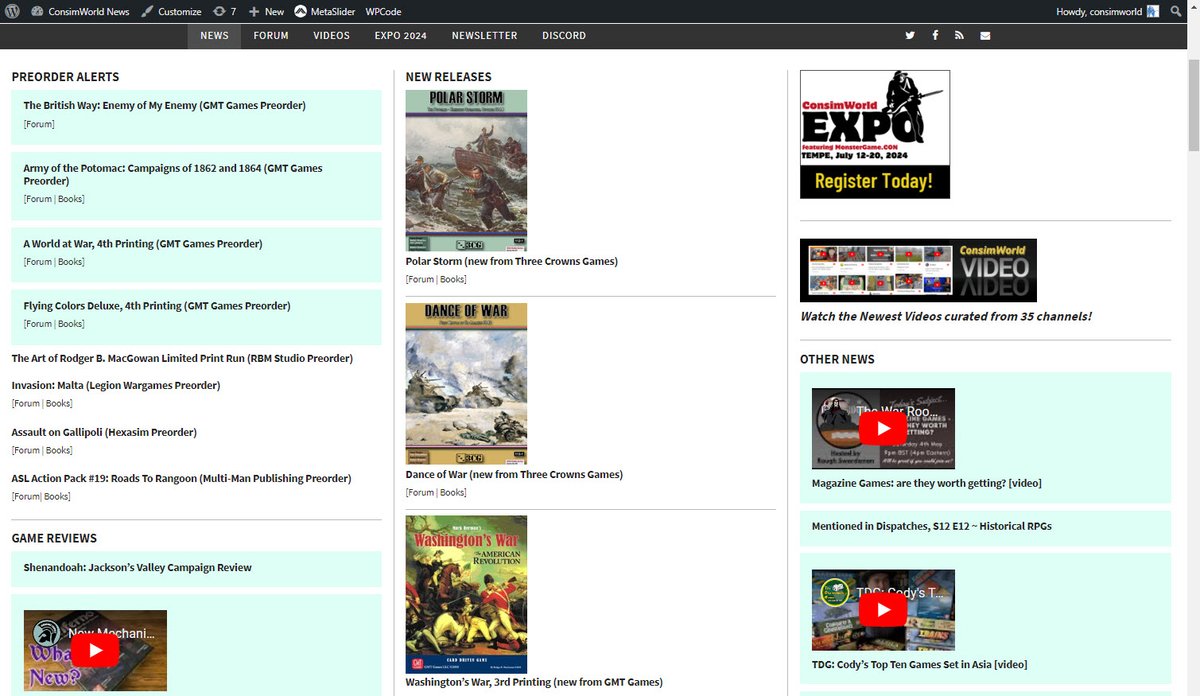The image size is (1200, 696).
Task: Click the email envelope icon
Action: click(985, 35)
